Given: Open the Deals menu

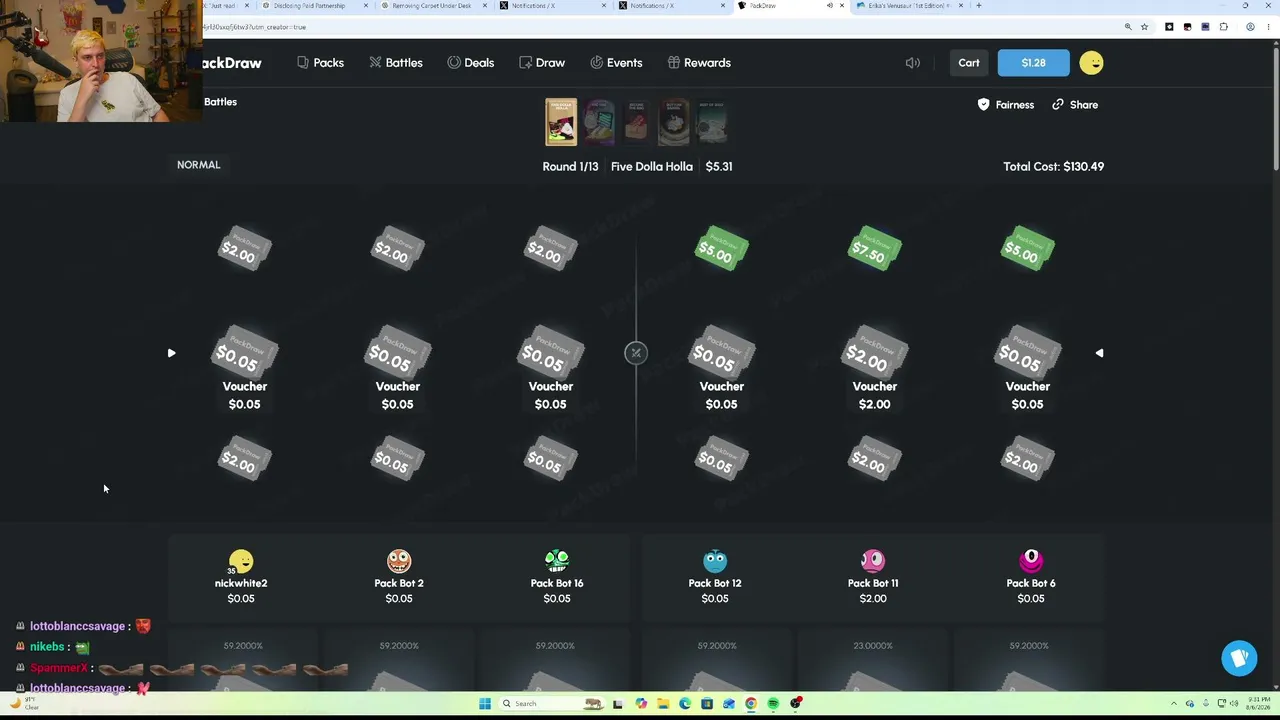Looking at the screenshot, I should coord(471,63).
